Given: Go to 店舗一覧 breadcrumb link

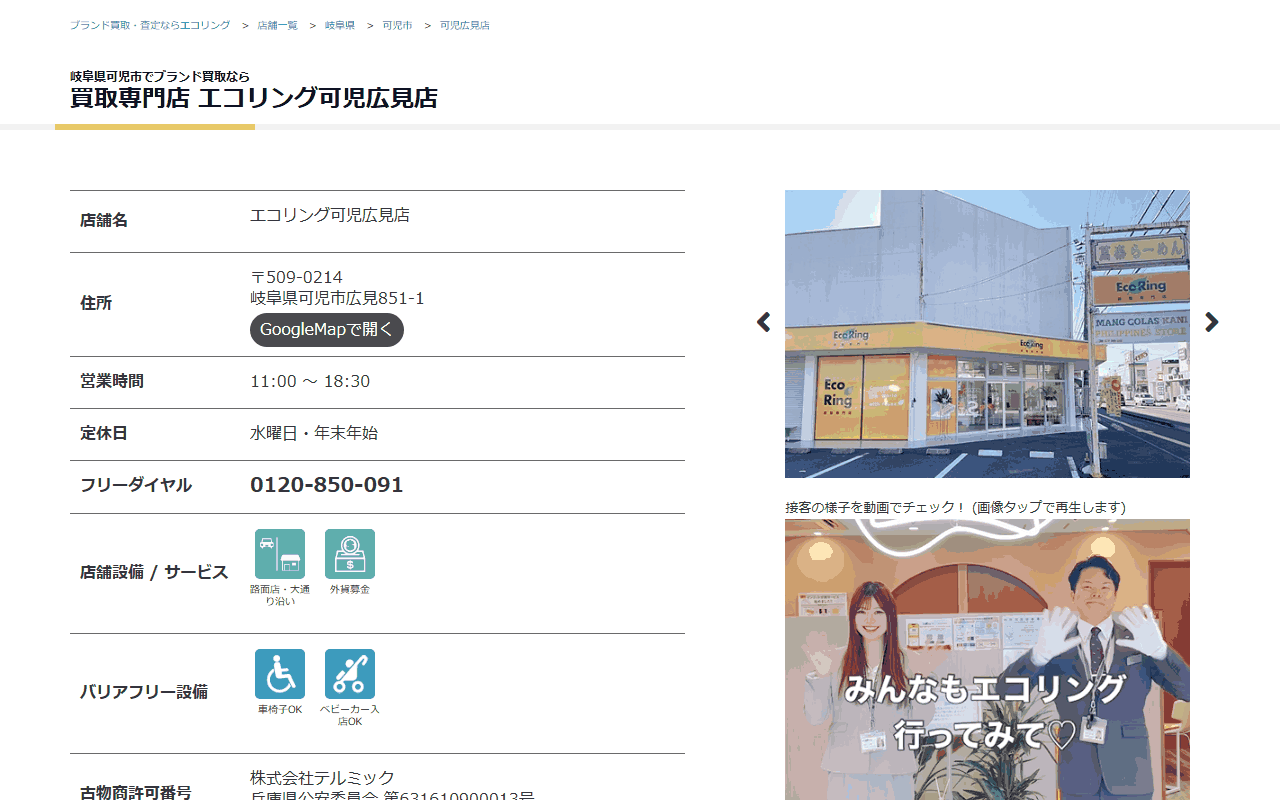Looking at the screenshot, I should 278,25.
